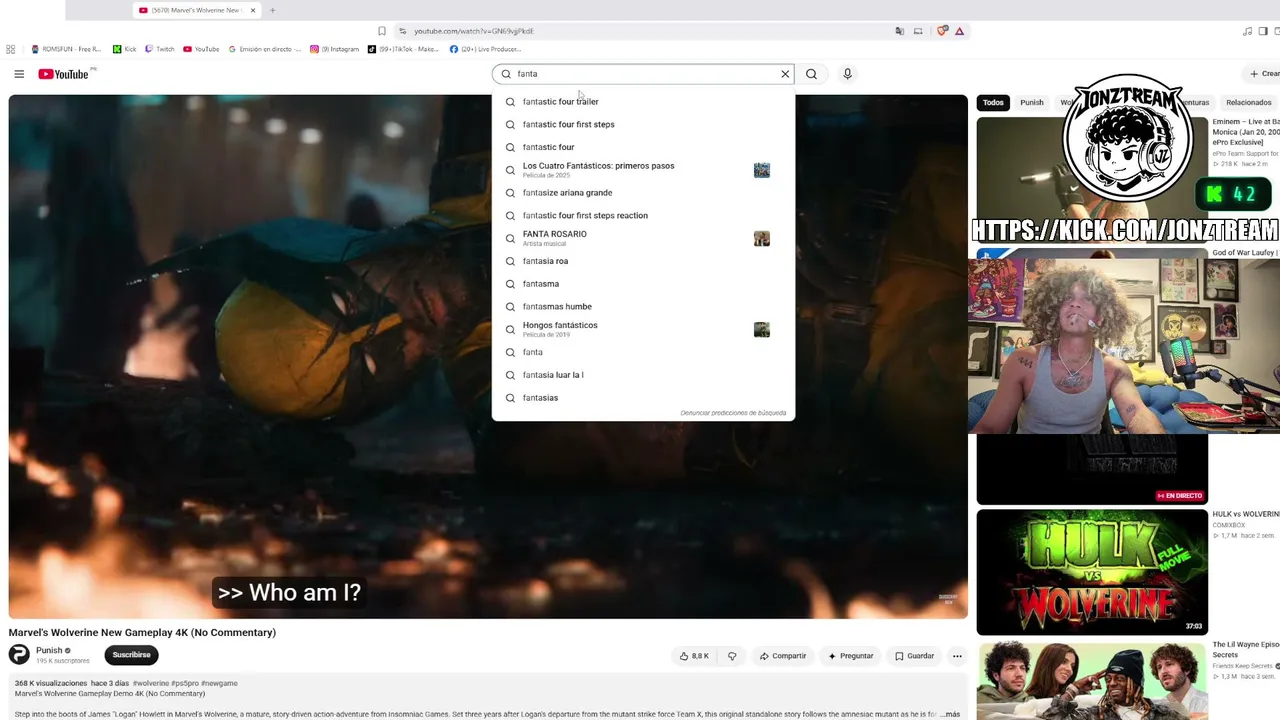Choose the plain 'fantastic four' suggestion
This screenshot has height=720, width=1280.
(643, 147)
